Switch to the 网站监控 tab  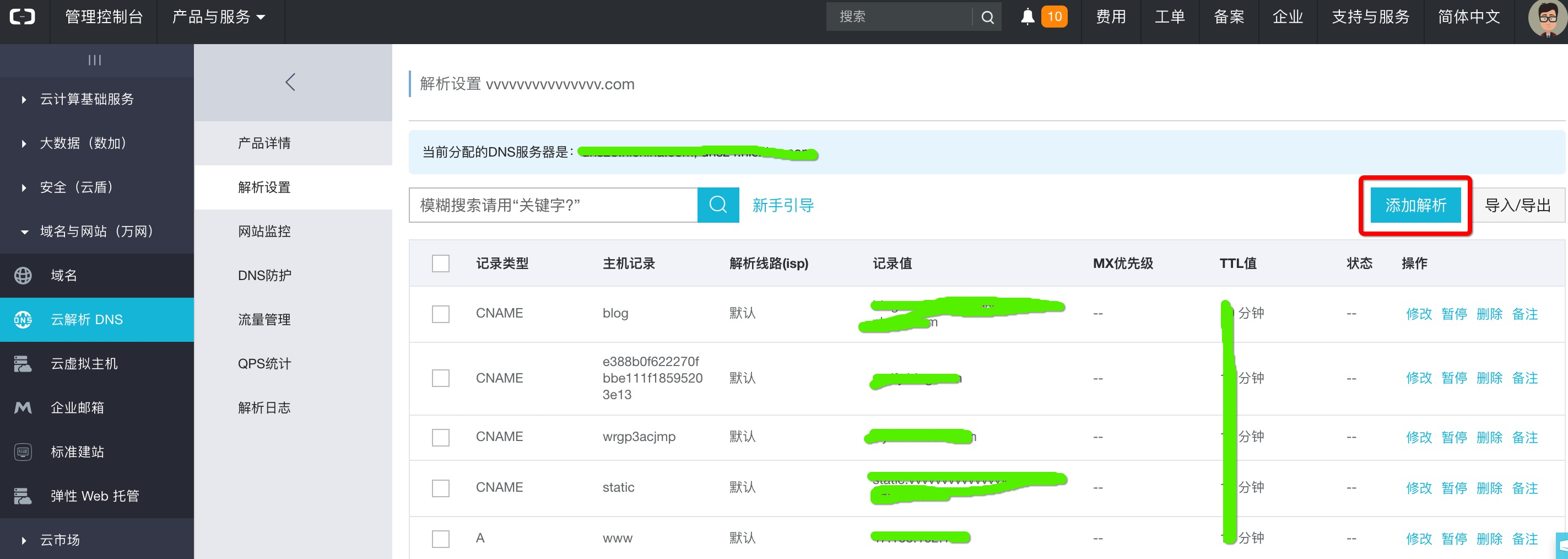point(264,232)
